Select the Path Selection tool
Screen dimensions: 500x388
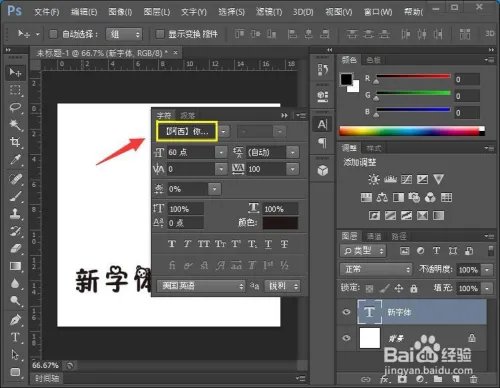click(x=15, y=355)
